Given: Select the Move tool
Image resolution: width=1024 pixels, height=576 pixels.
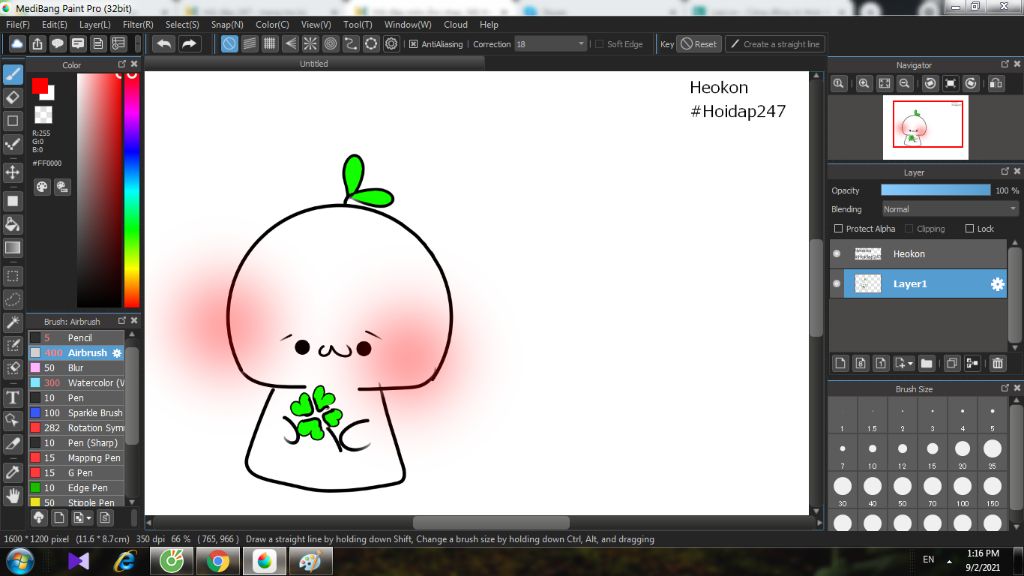Looking at the screenshot, I should coord(12,172).
